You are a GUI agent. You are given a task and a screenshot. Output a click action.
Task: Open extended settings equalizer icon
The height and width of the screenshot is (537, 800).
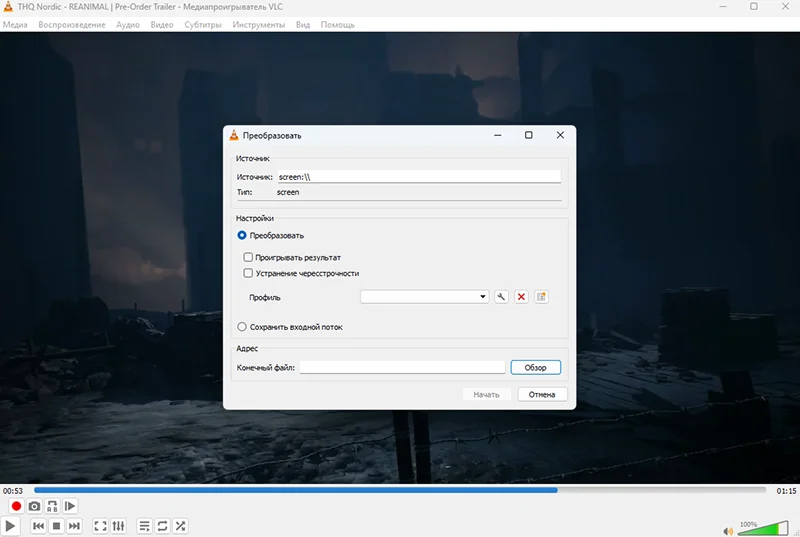(119, 526)
